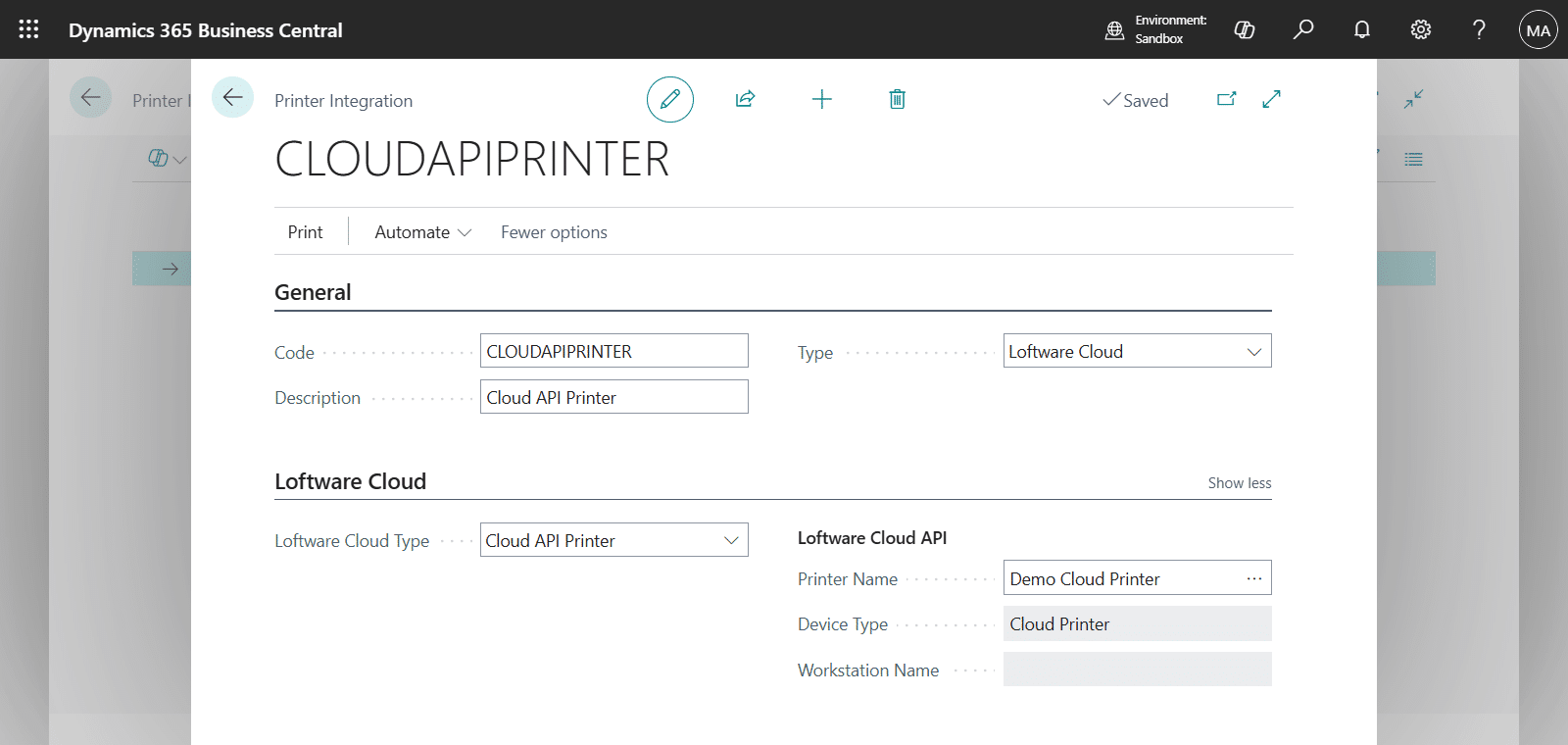Viewport: 1568px width, 745px height.
Task: Collapse the background page with the shrink icon
Action: [x=1413, y=99]
